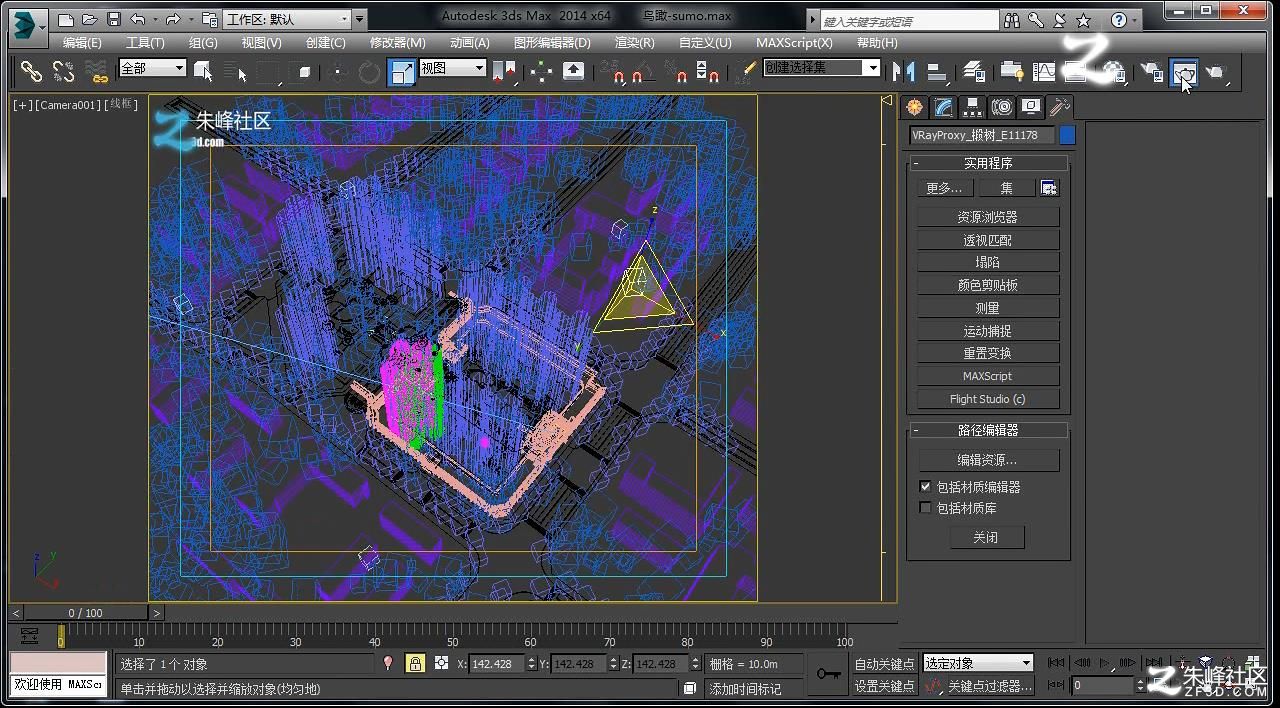Switch to the Motion command panel tab
Viewport: 1280px width, 708px height.
pos(1001,107)
